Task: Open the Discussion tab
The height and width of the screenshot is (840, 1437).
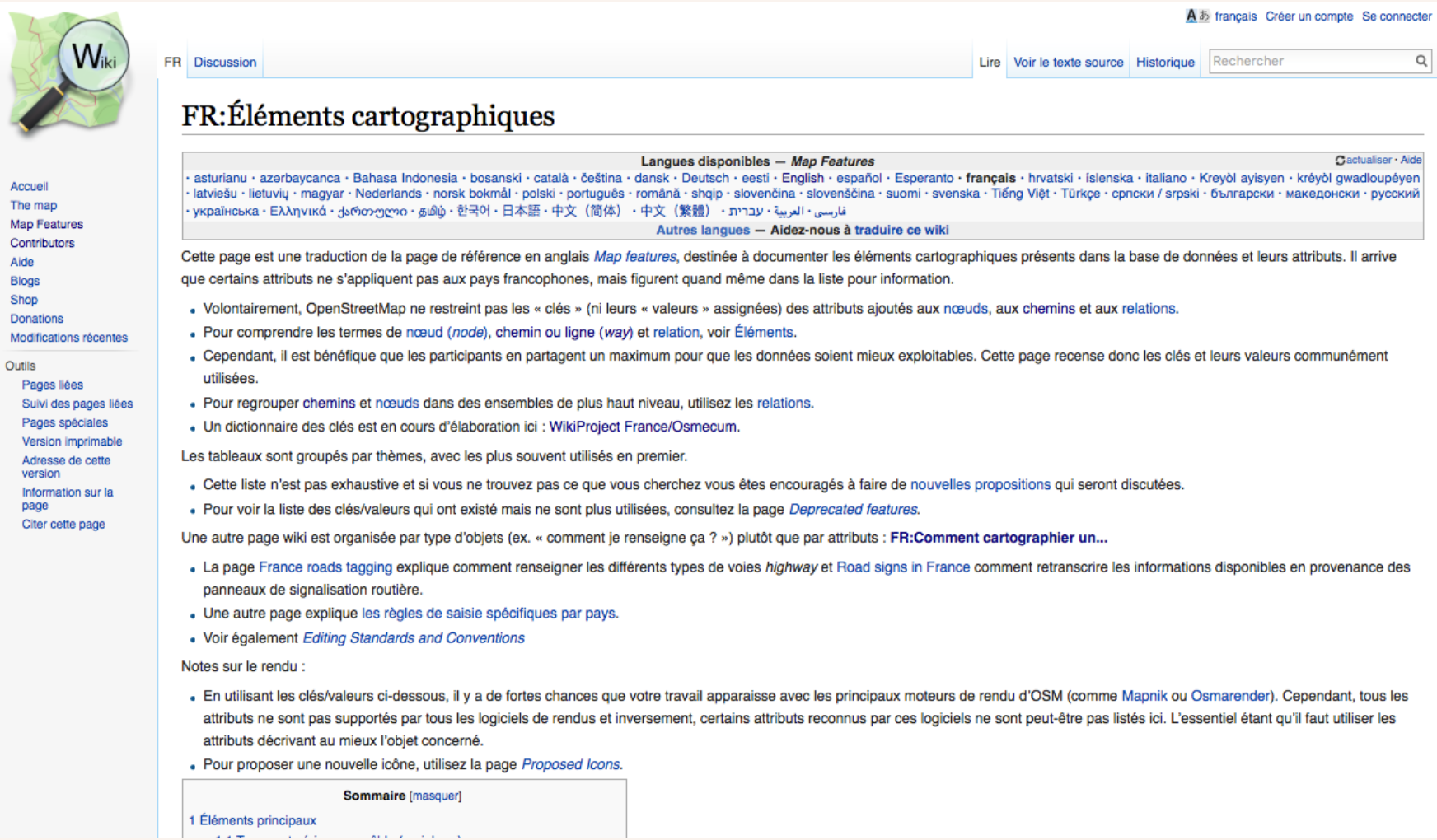Action: pyautogui.click(x=225, y=62)
